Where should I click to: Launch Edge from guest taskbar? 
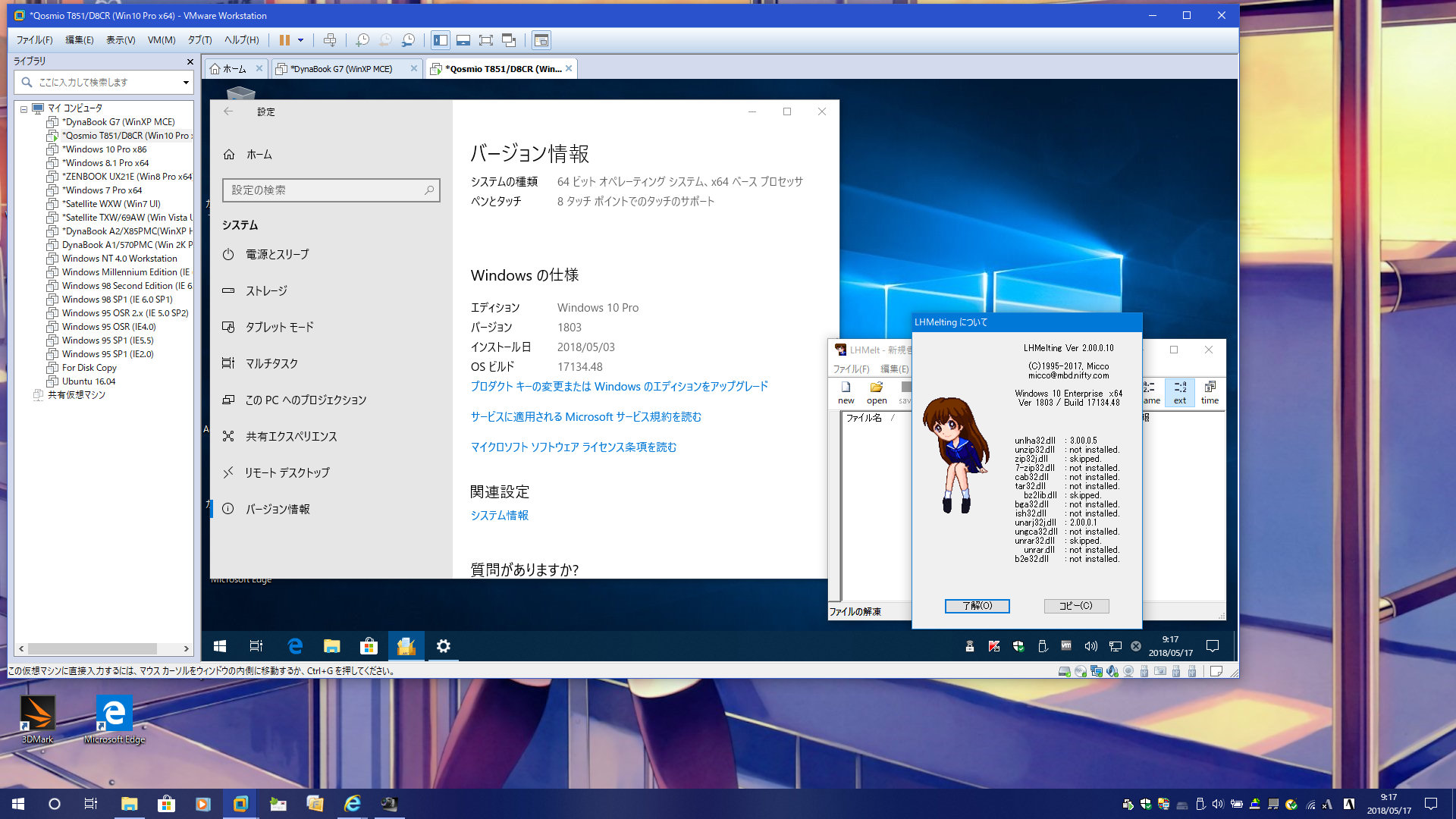click(x=295, y=646)
